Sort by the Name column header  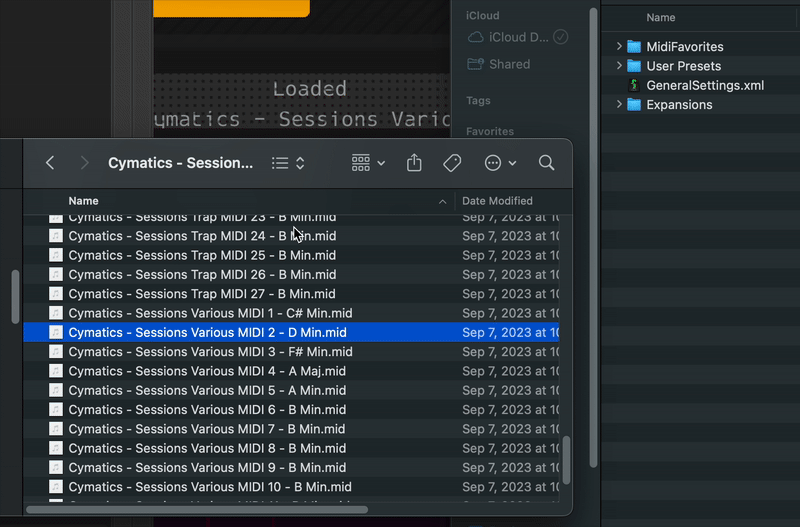[83, 201]
